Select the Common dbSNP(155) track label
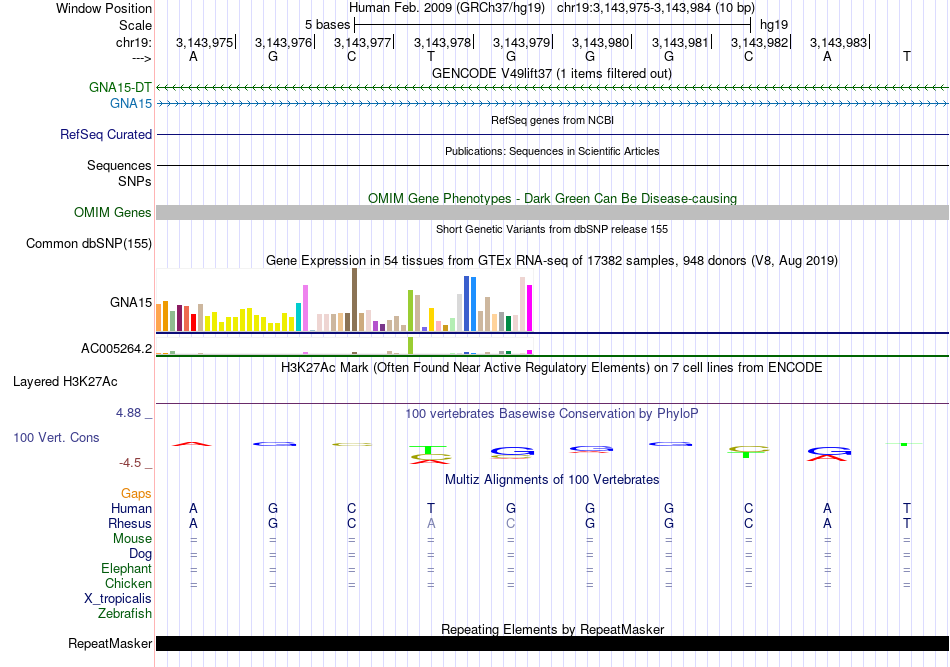The width and height of the screenshot is (950, 667). (89, 244)
